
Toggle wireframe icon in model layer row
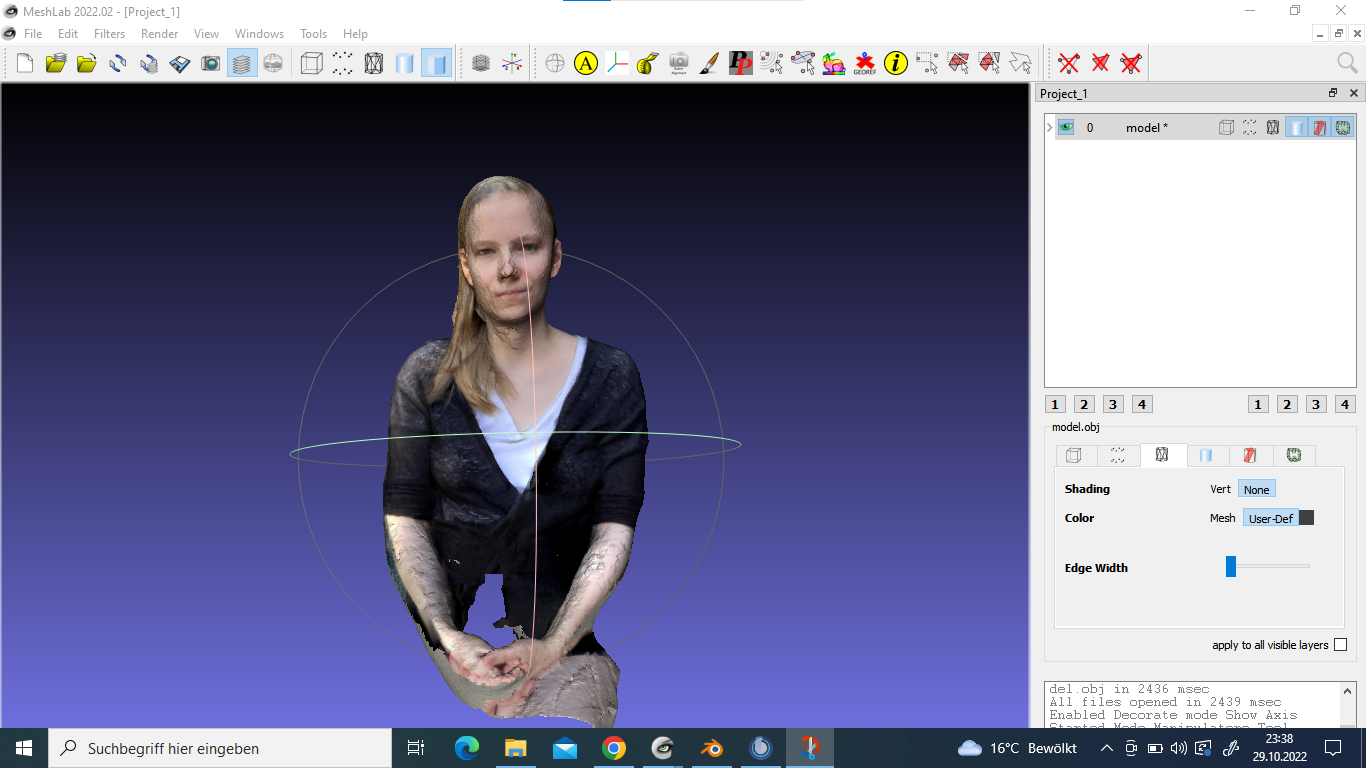1273,127
